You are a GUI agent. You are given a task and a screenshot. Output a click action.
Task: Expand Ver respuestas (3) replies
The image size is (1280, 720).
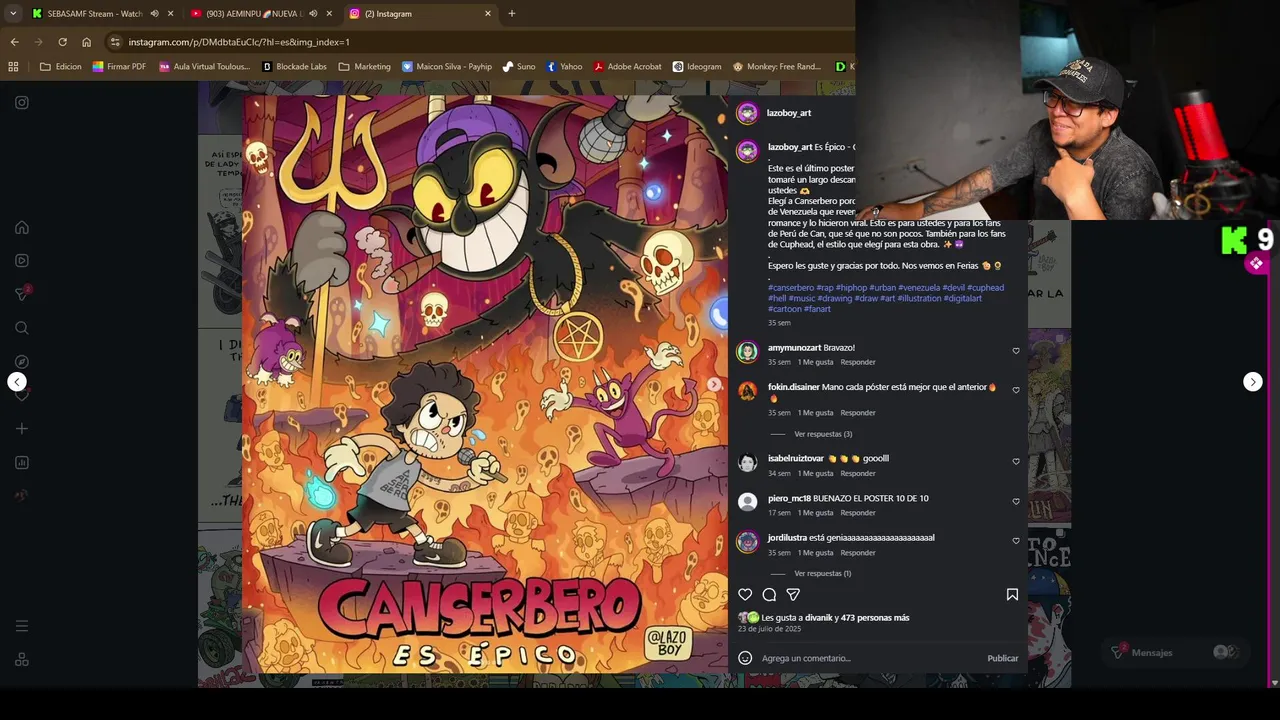(x=823, y=434)
